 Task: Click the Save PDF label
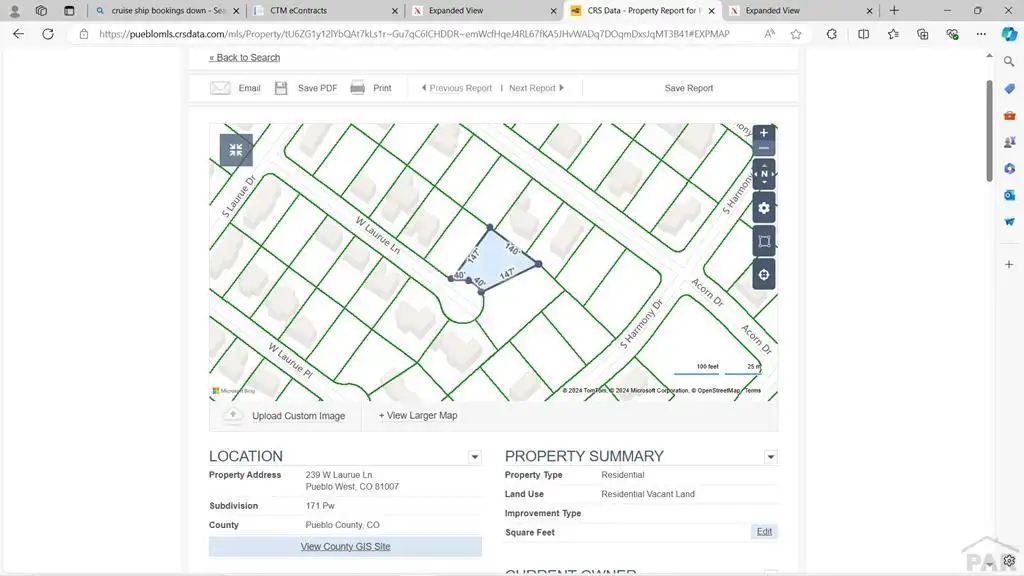(317, 88)
